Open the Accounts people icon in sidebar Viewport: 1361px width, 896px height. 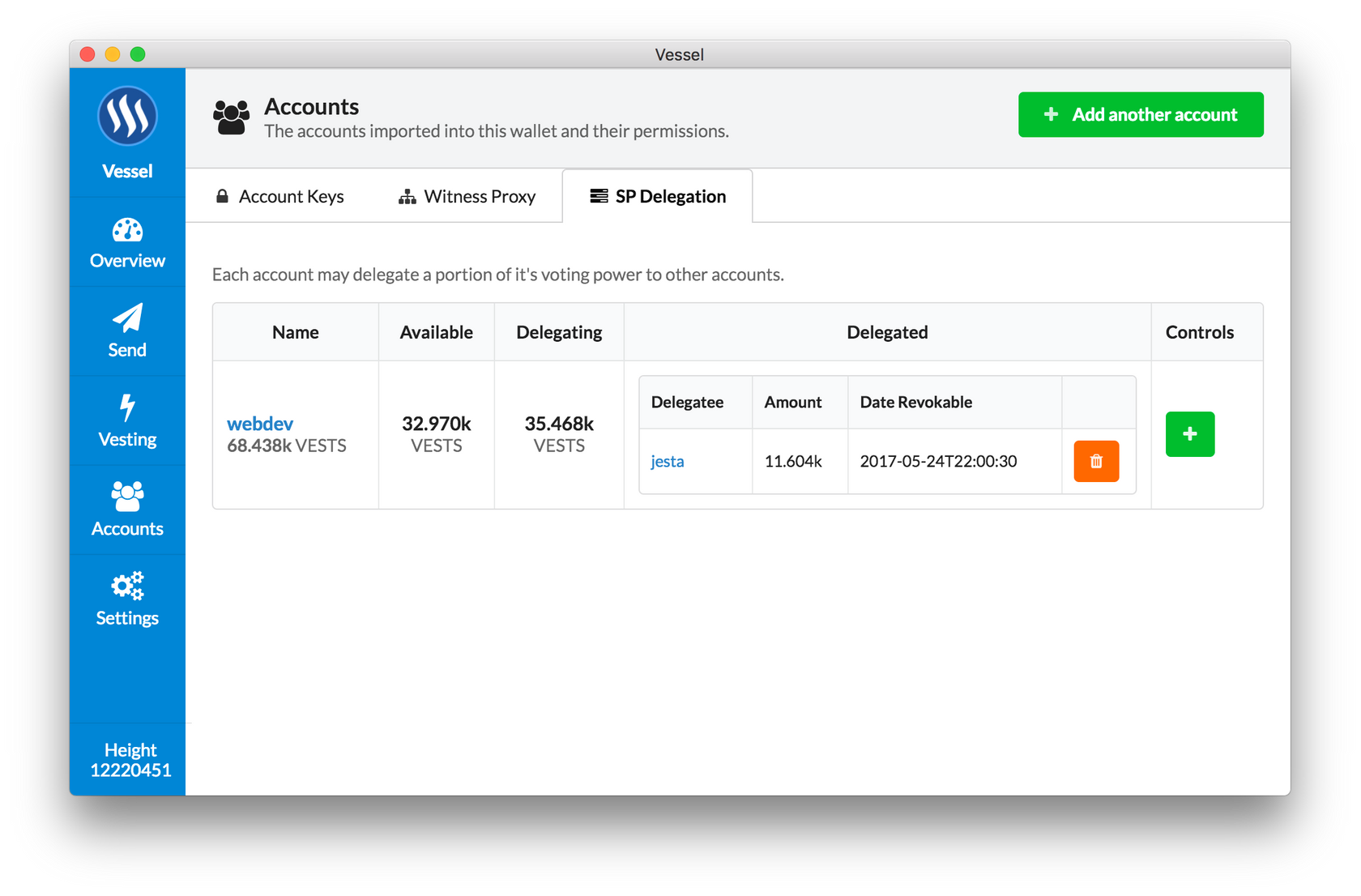click(127, 497)
